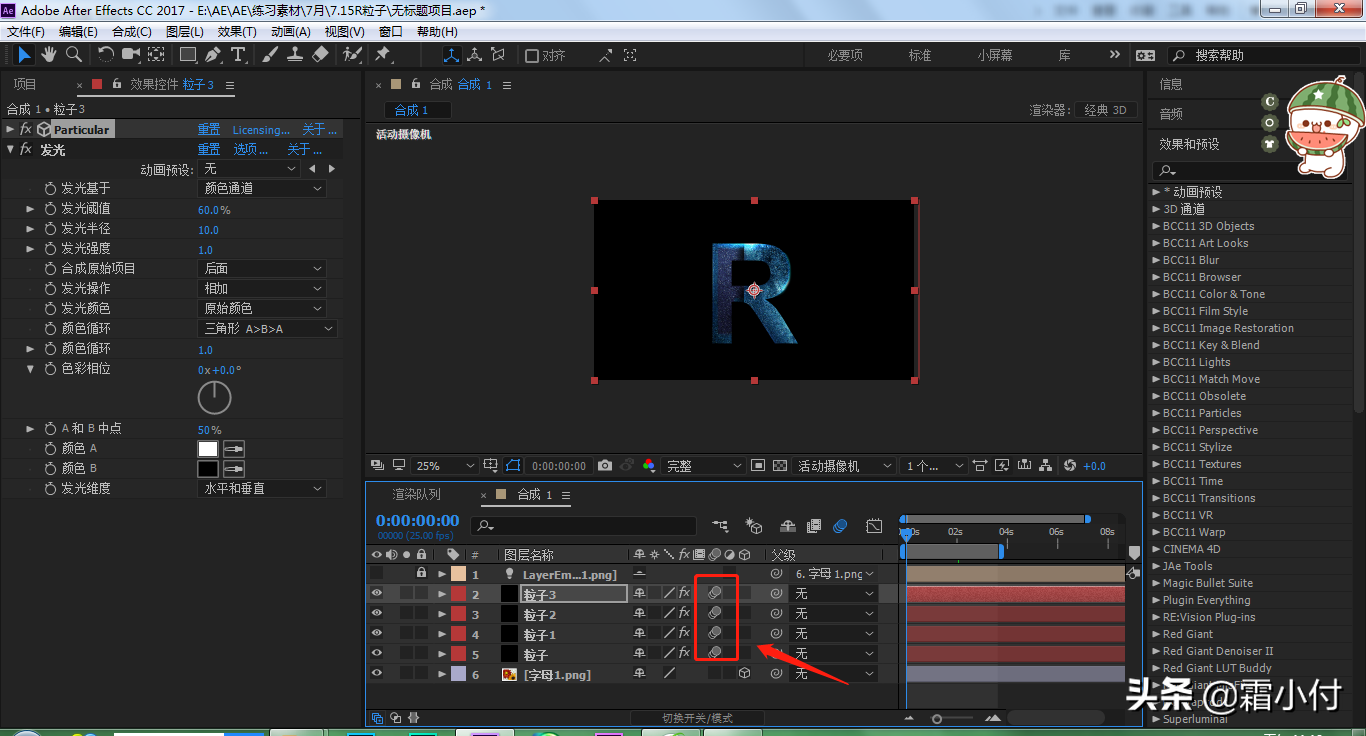Open the 发光基于 dropdown
The width and height of the screenshot is (1366, 736).
(x=263, y=188)
